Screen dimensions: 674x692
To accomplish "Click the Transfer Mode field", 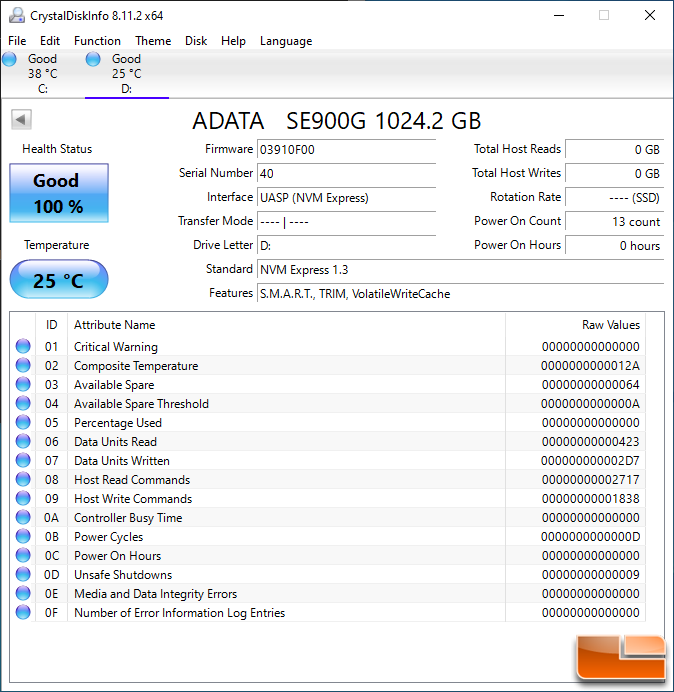I will point(346,222).
